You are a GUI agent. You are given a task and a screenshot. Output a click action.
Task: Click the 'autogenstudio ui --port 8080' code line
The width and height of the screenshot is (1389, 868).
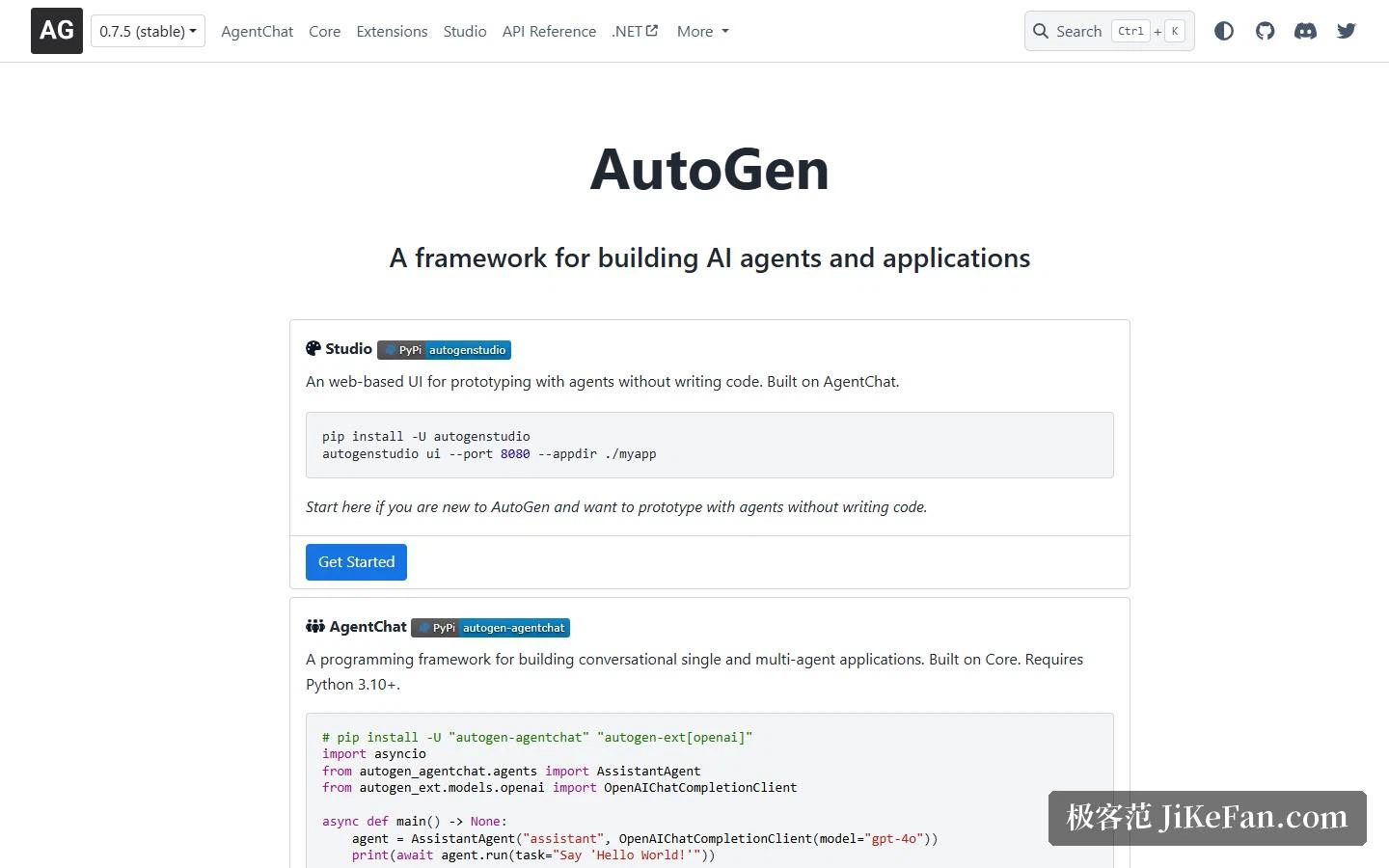(489, 453)
